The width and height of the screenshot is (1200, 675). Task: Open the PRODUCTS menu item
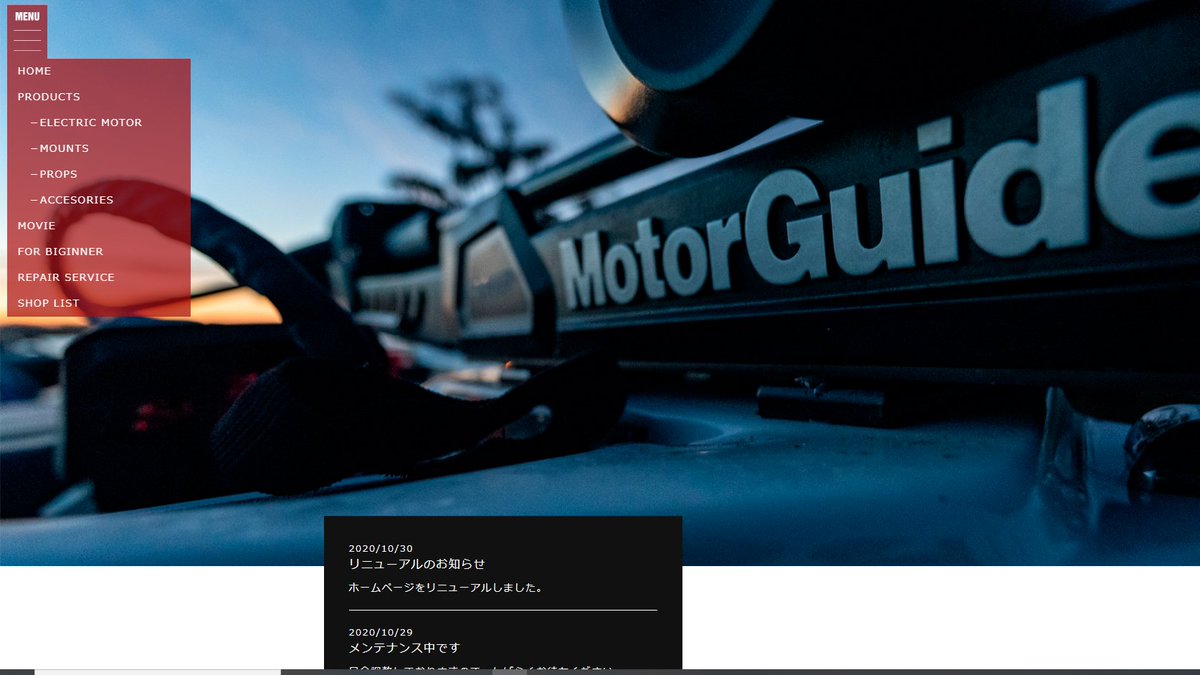pyautogui.click(x=49, y=97)
